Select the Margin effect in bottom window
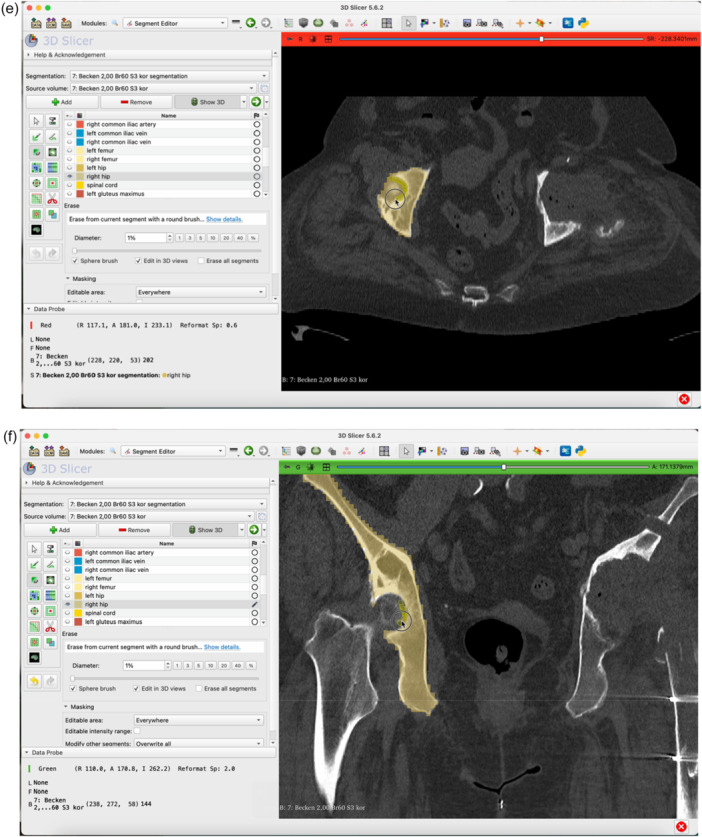 point(34,611)
